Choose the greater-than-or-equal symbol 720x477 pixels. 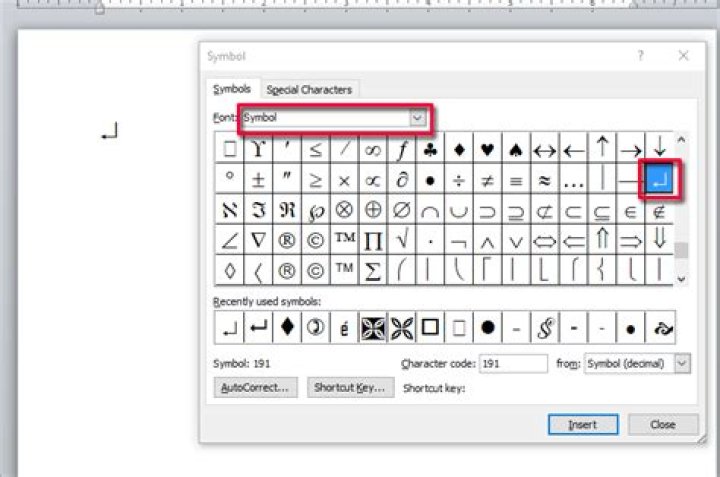pyautogui.click(x=315, y=180)
